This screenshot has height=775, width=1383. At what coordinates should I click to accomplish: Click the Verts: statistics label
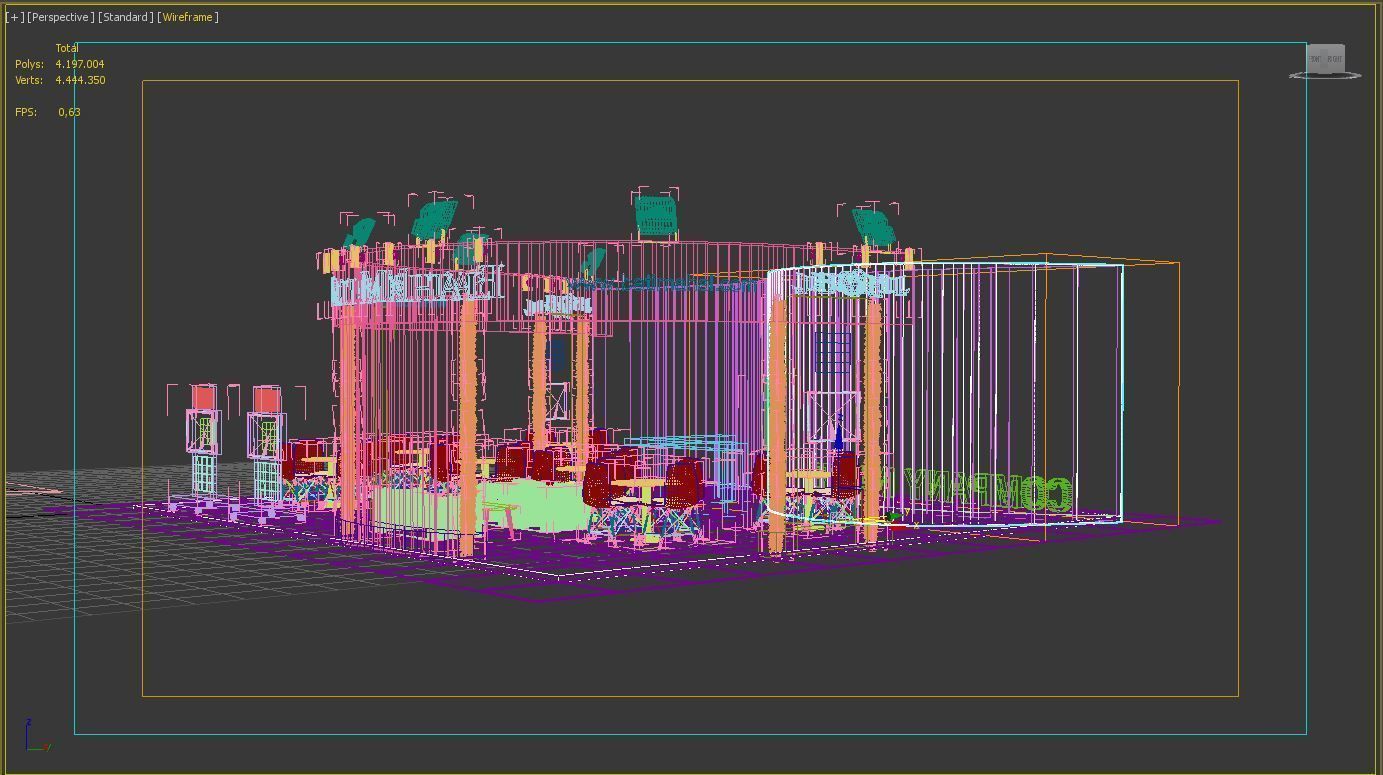(29, 80)
